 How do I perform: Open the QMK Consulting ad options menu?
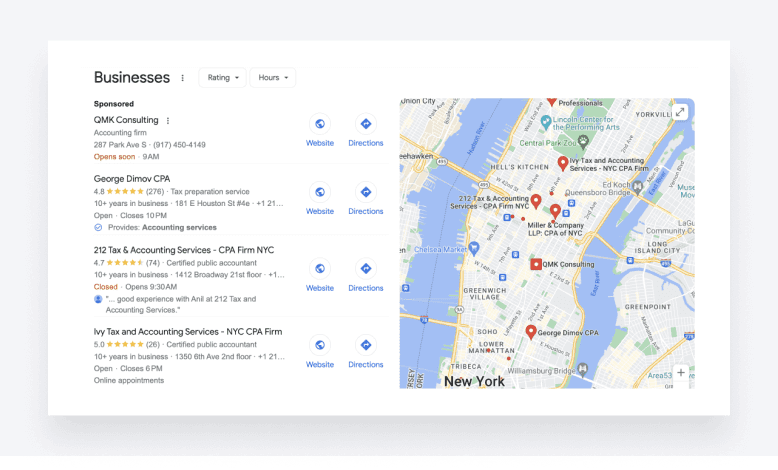click(168, 121)
